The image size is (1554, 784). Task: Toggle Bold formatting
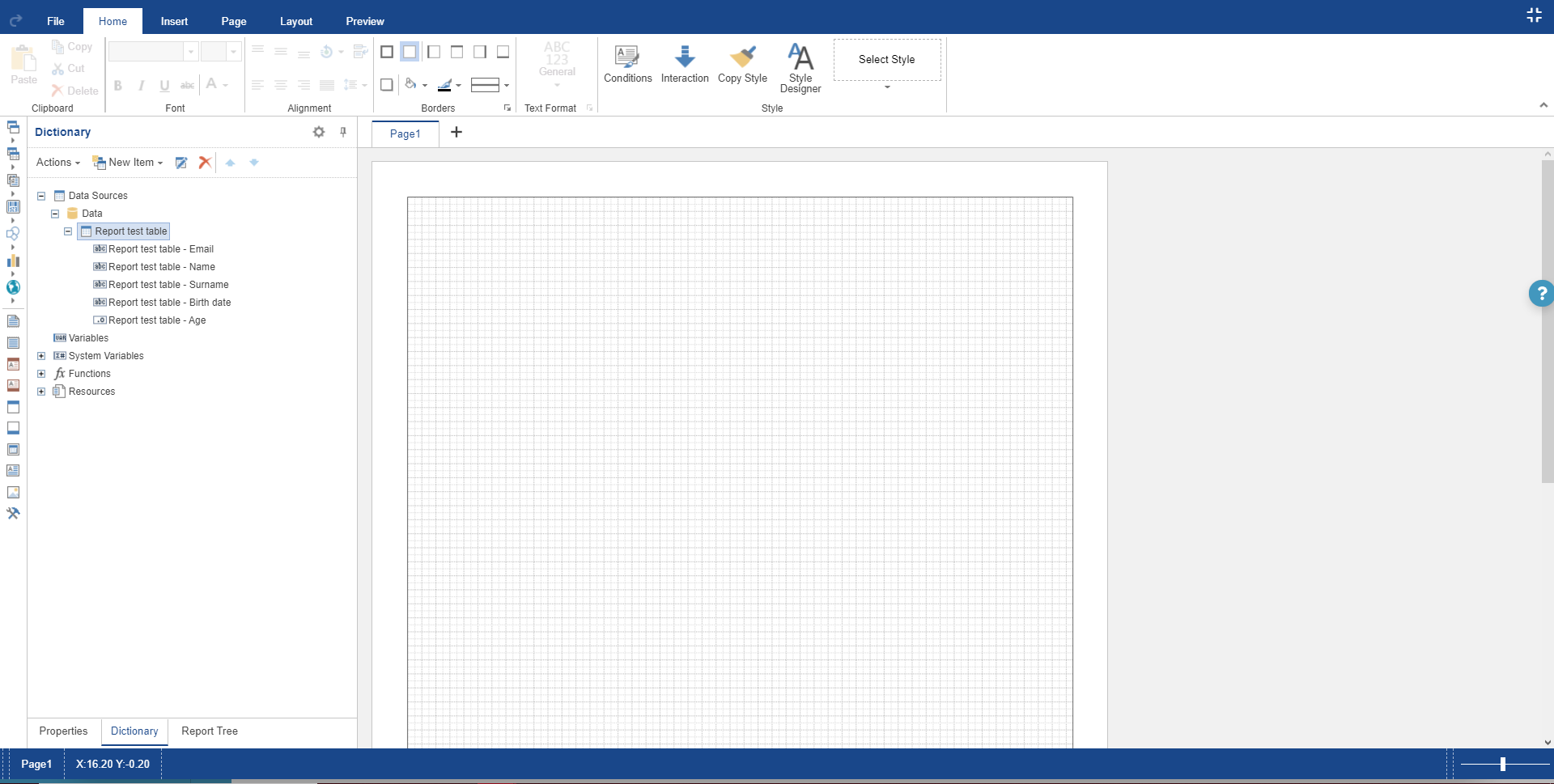118,85
